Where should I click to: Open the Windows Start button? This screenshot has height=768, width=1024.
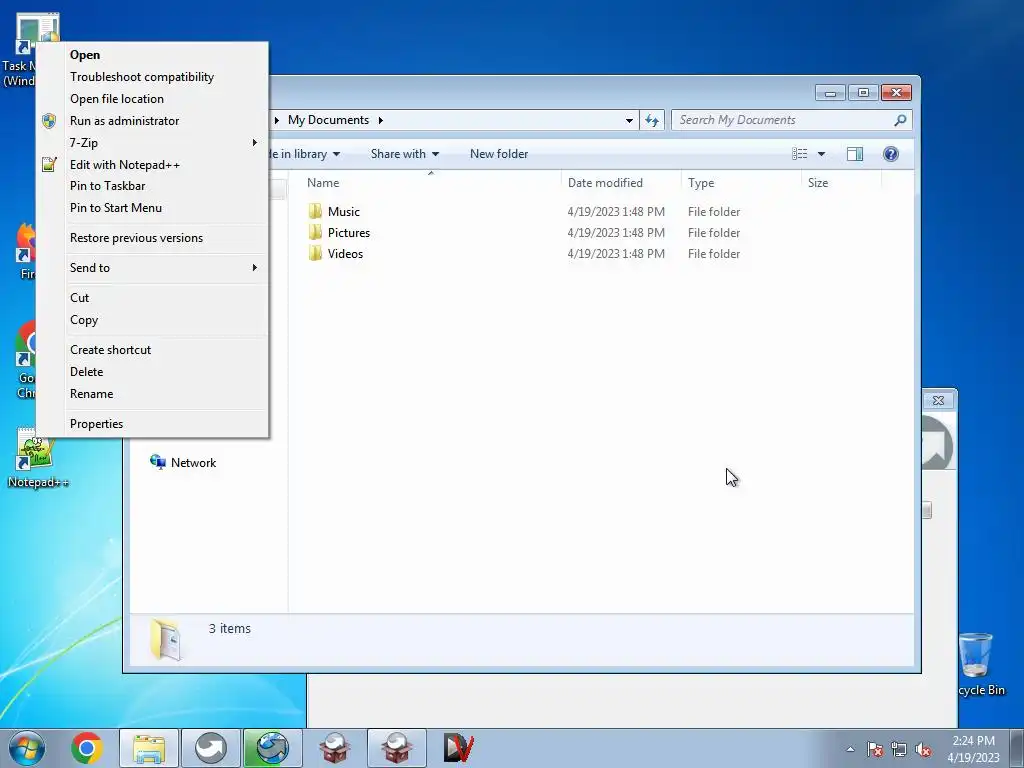click(27, 748)
